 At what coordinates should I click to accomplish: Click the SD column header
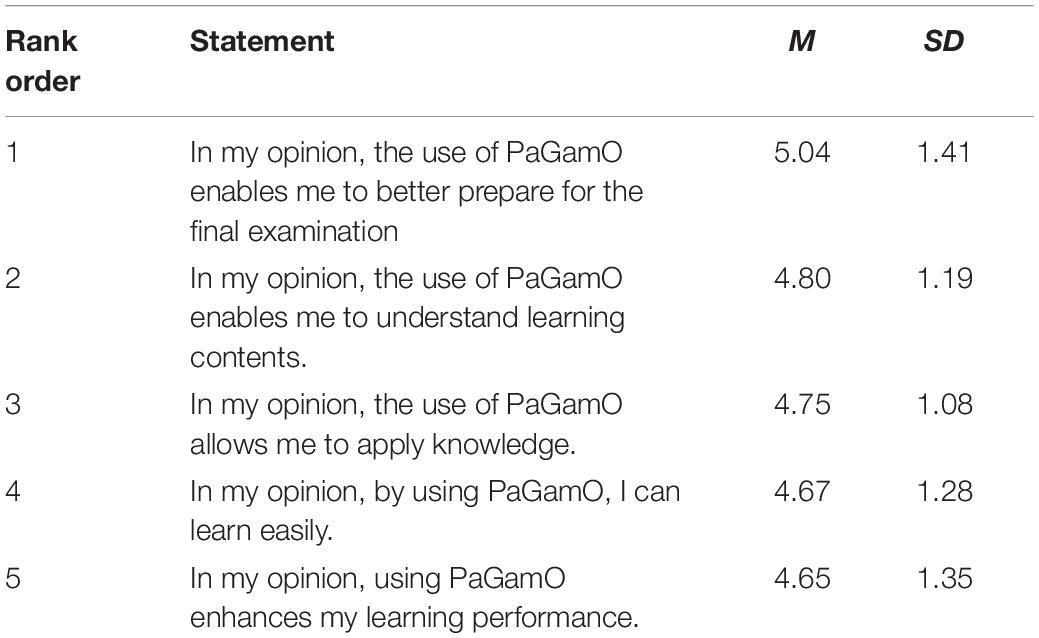[x=944, y=41]
